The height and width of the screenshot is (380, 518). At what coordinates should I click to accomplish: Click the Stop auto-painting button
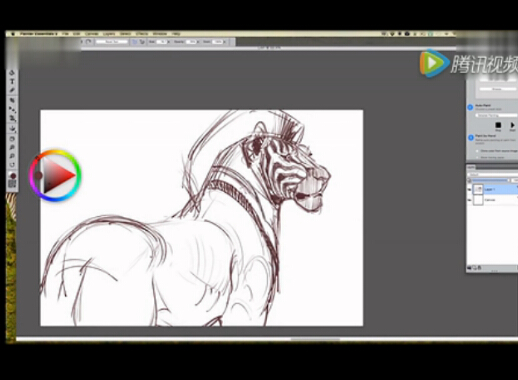point(498,125)
